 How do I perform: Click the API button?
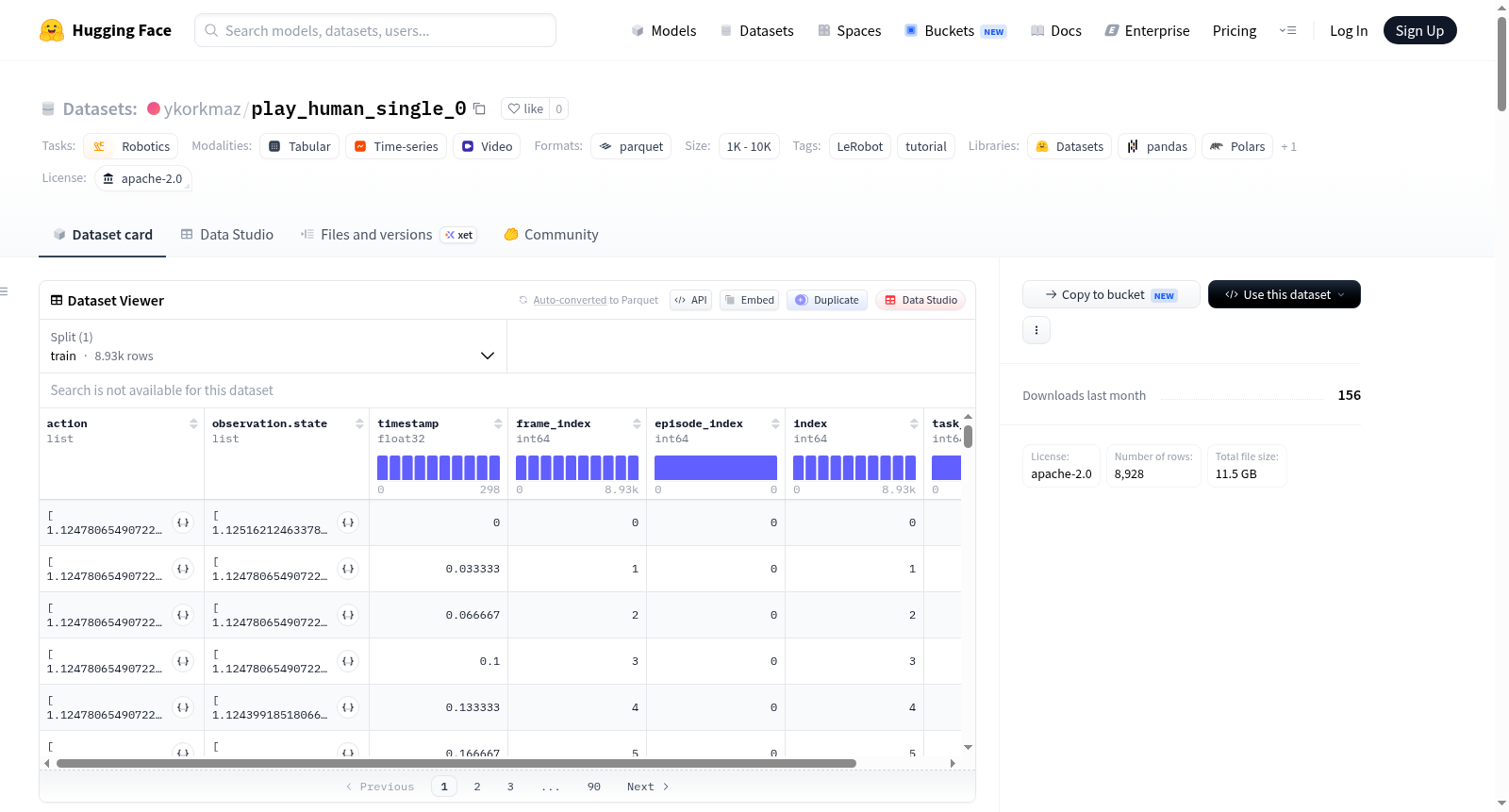[x=690, y=300]
